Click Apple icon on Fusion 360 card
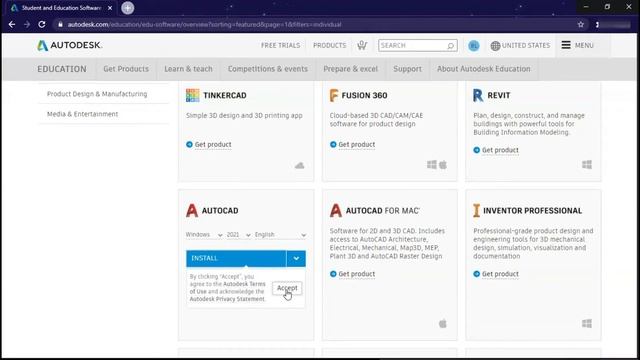 [443, 164]
